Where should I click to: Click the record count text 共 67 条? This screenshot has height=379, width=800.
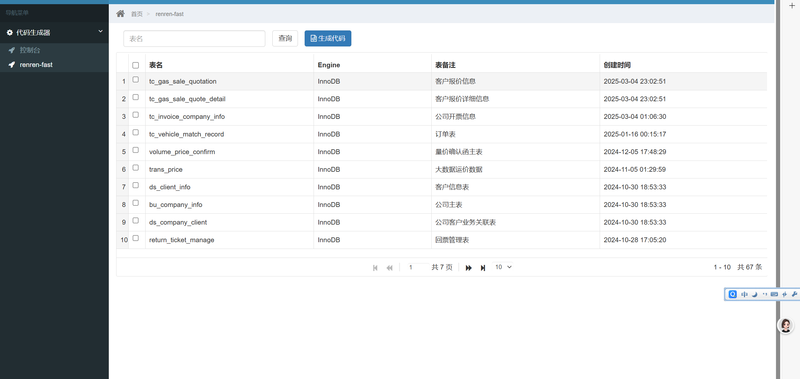[x=748, y=267]
